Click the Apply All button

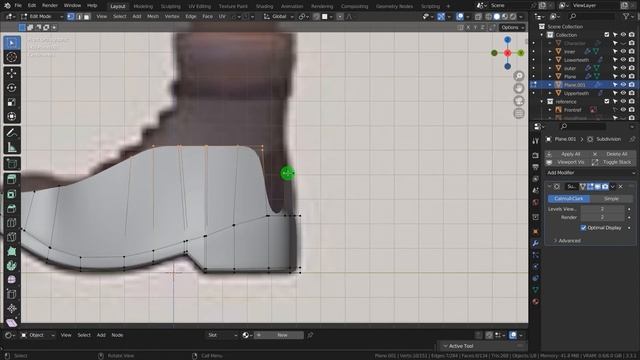(x=567, y=154)
